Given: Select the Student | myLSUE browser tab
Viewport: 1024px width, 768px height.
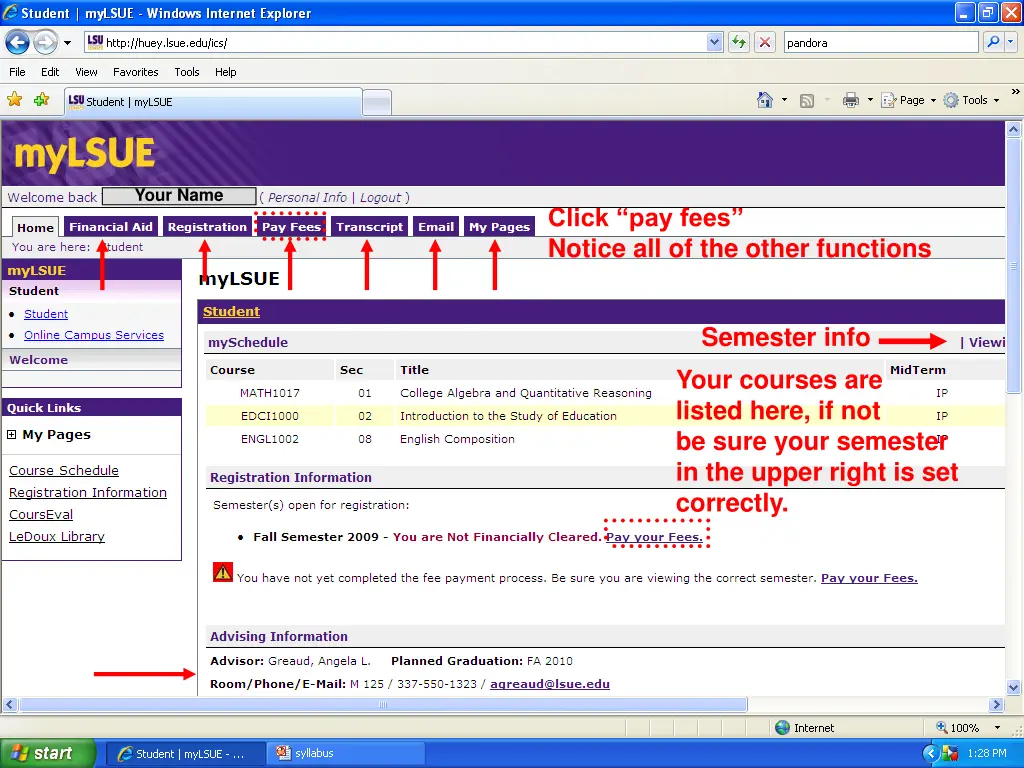Looking at the screenshot, I should [213, 102].
